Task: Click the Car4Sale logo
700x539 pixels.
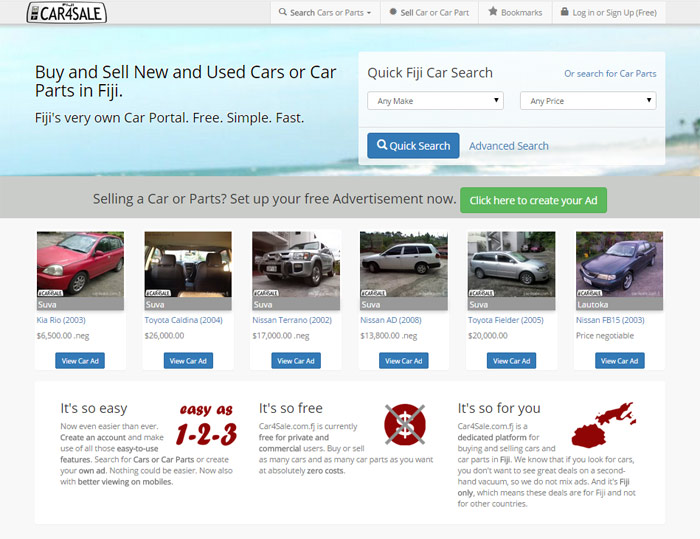Action: [67, 12]
